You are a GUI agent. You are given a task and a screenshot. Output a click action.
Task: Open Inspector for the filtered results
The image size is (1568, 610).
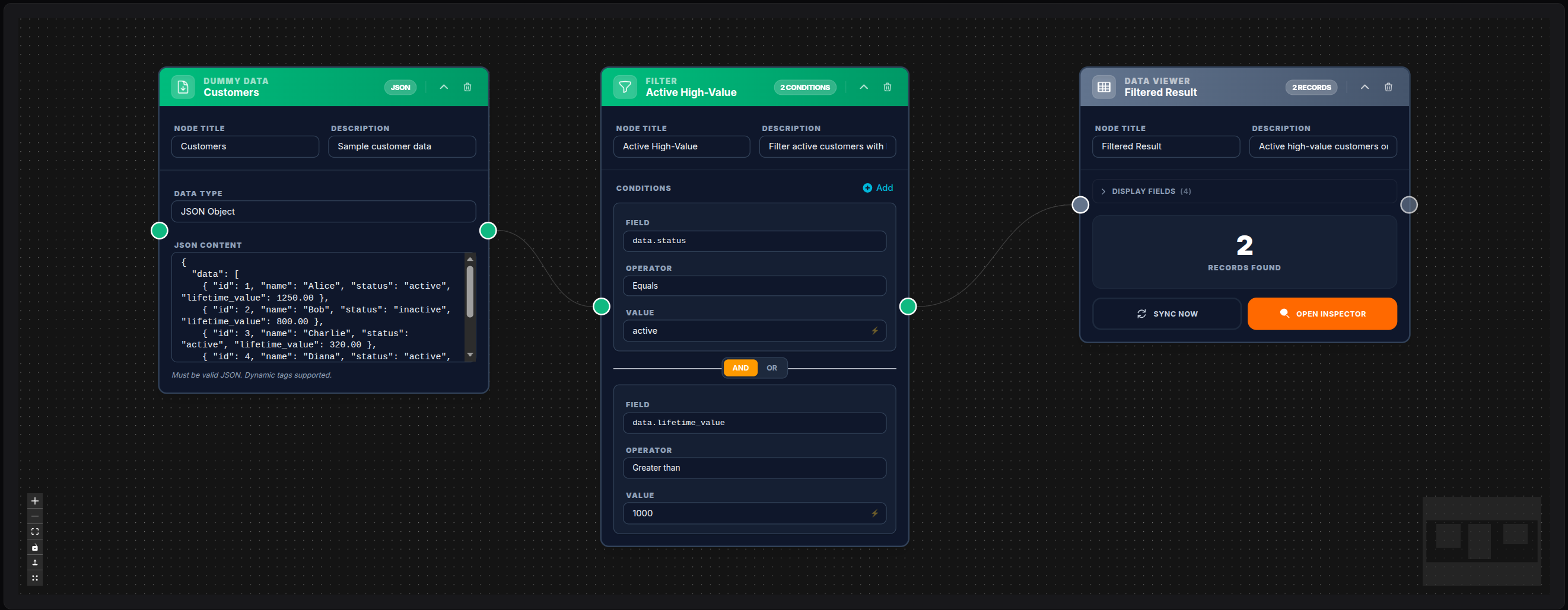click(1321, 313)
